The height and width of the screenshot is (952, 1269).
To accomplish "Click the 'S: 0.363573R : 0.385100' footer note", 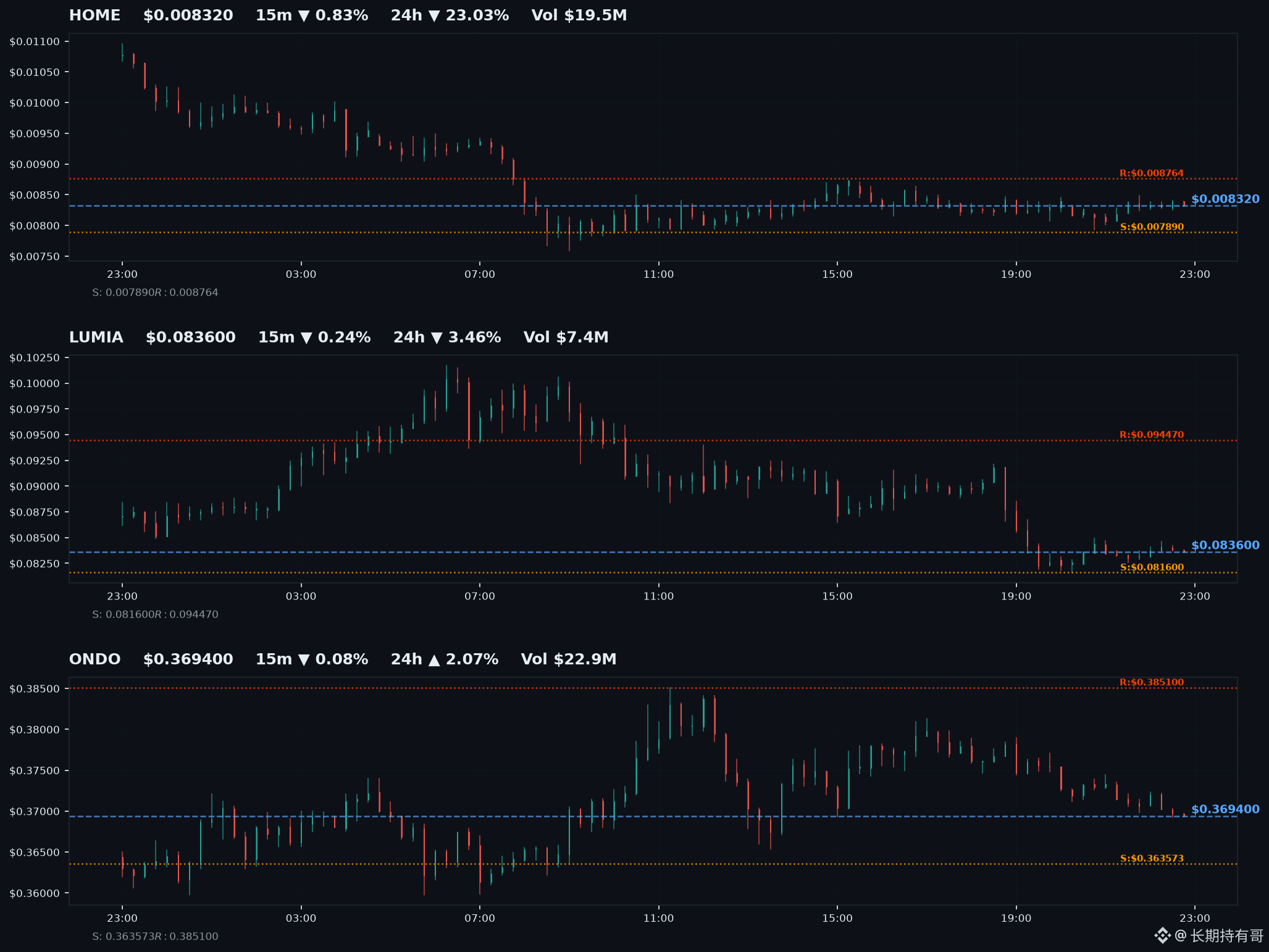I will click(x=156, y=937).
